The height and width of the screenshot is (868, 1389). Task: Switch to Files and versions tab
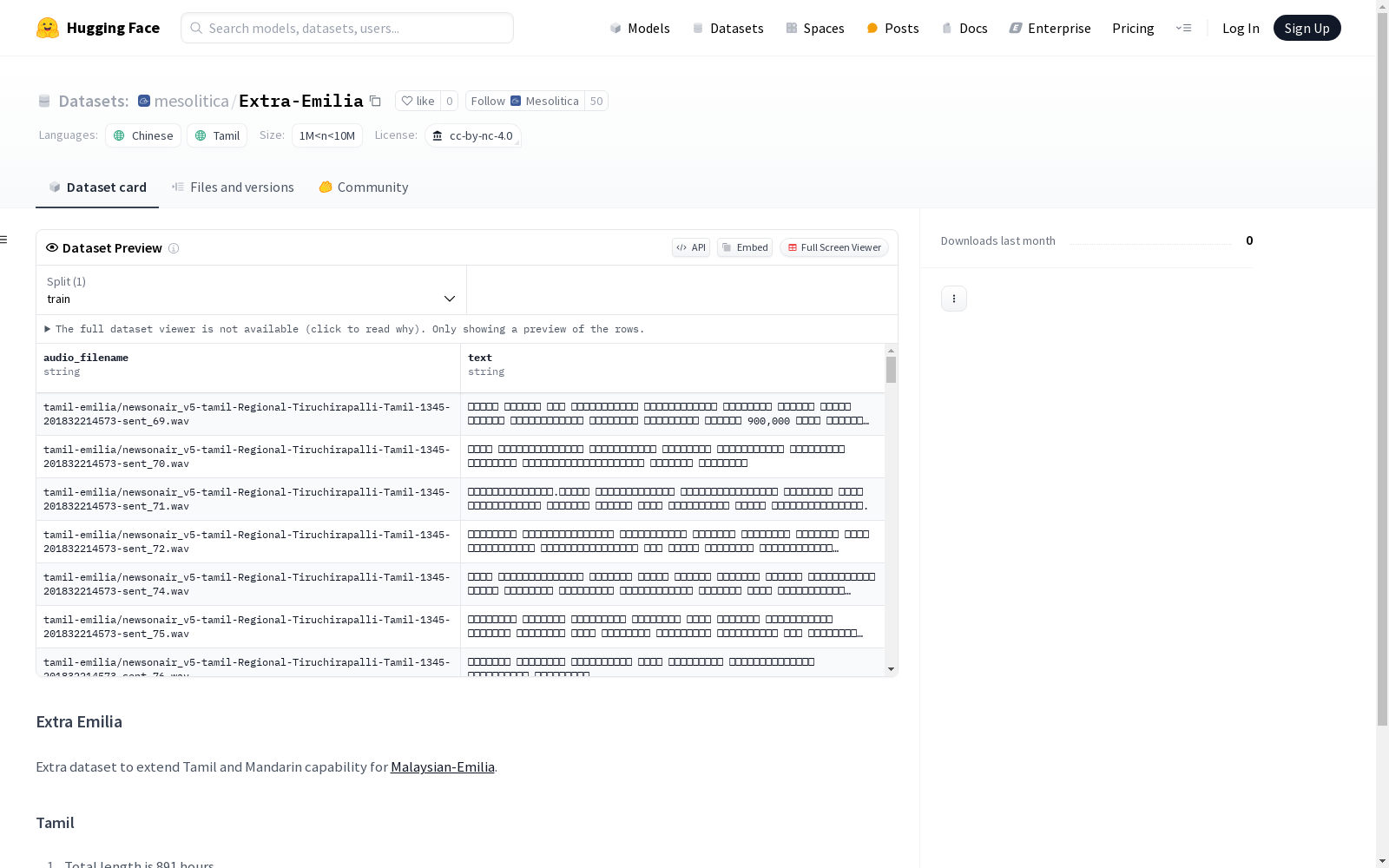(233, 187)
